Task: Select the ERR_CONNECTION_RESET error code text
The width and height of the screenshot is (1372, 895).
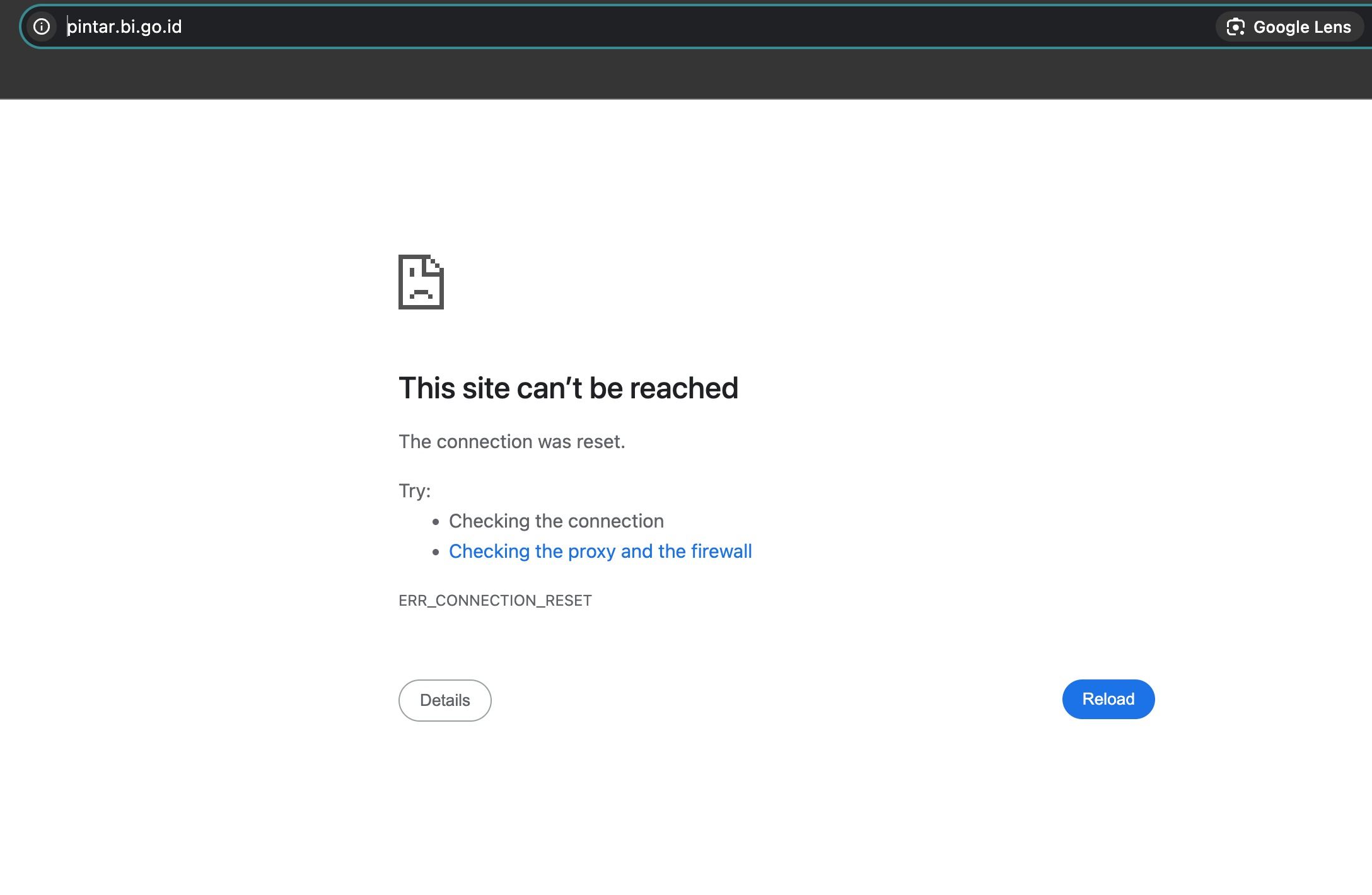Action: point(495,600)
